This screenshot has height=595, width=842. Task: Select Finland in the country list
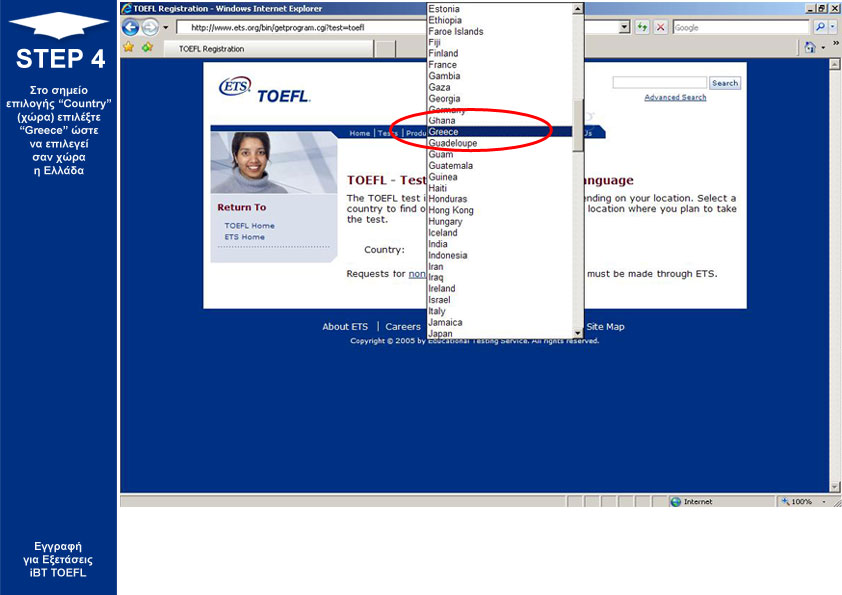499,53
